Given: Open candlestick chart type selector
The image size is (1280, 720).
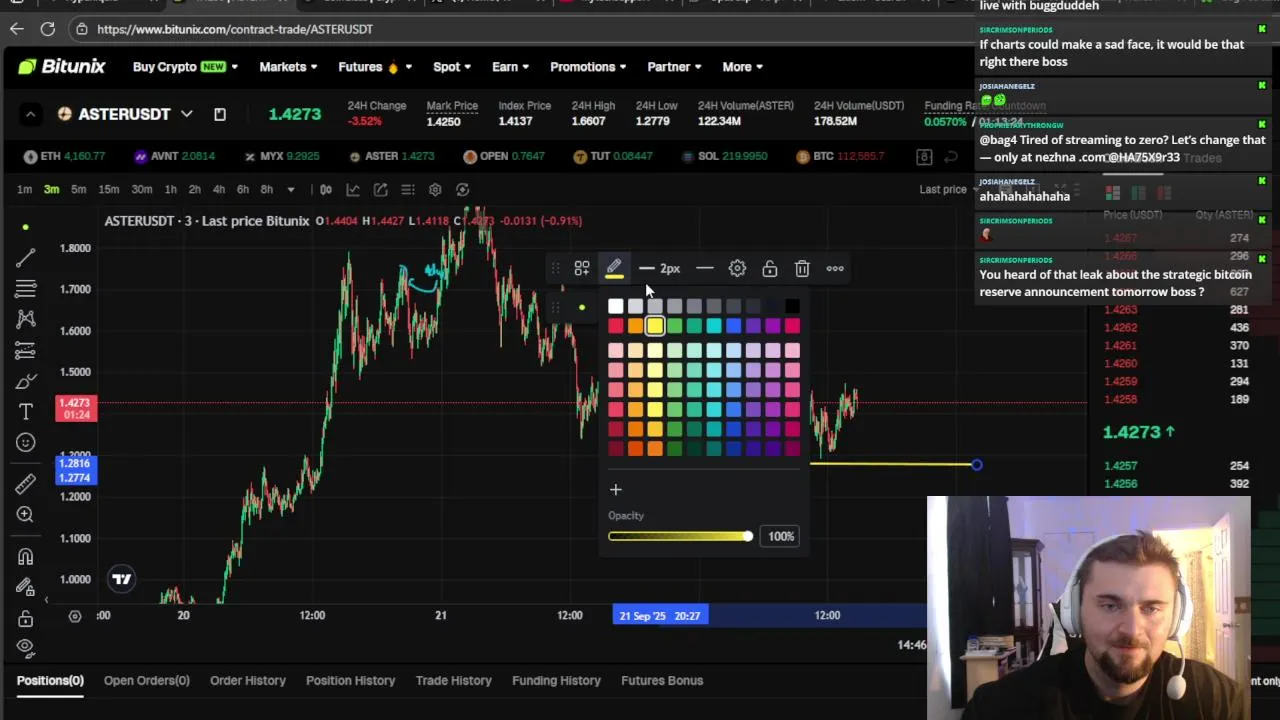Looking at the screenshot, I should (x=326, y=189).
